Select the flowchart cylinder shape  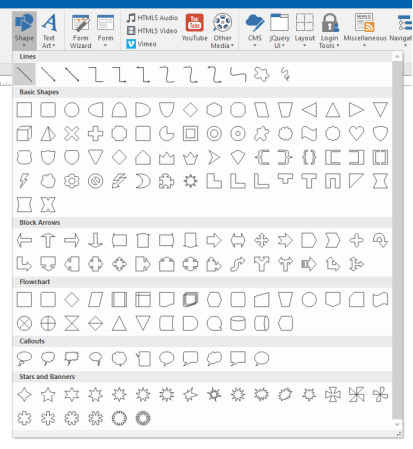click(238, 323)
